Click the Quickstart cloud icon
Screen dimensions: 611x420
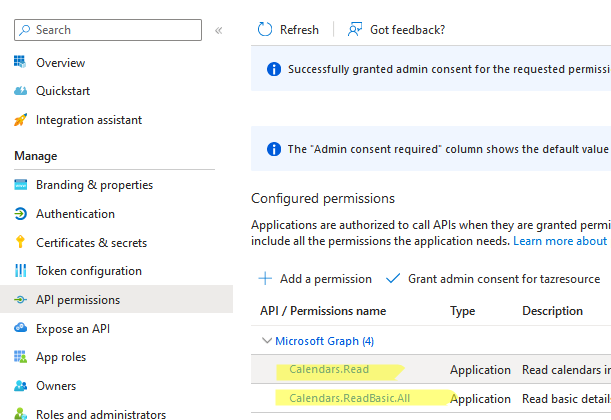[x=20, y=91]
